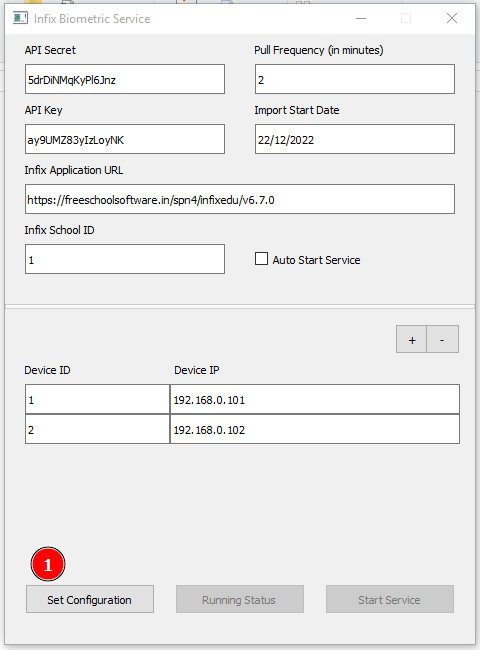Minimize the Infix Biometric Service window
The width and height of the screenshot is (480, 650).
pos(361,18)
